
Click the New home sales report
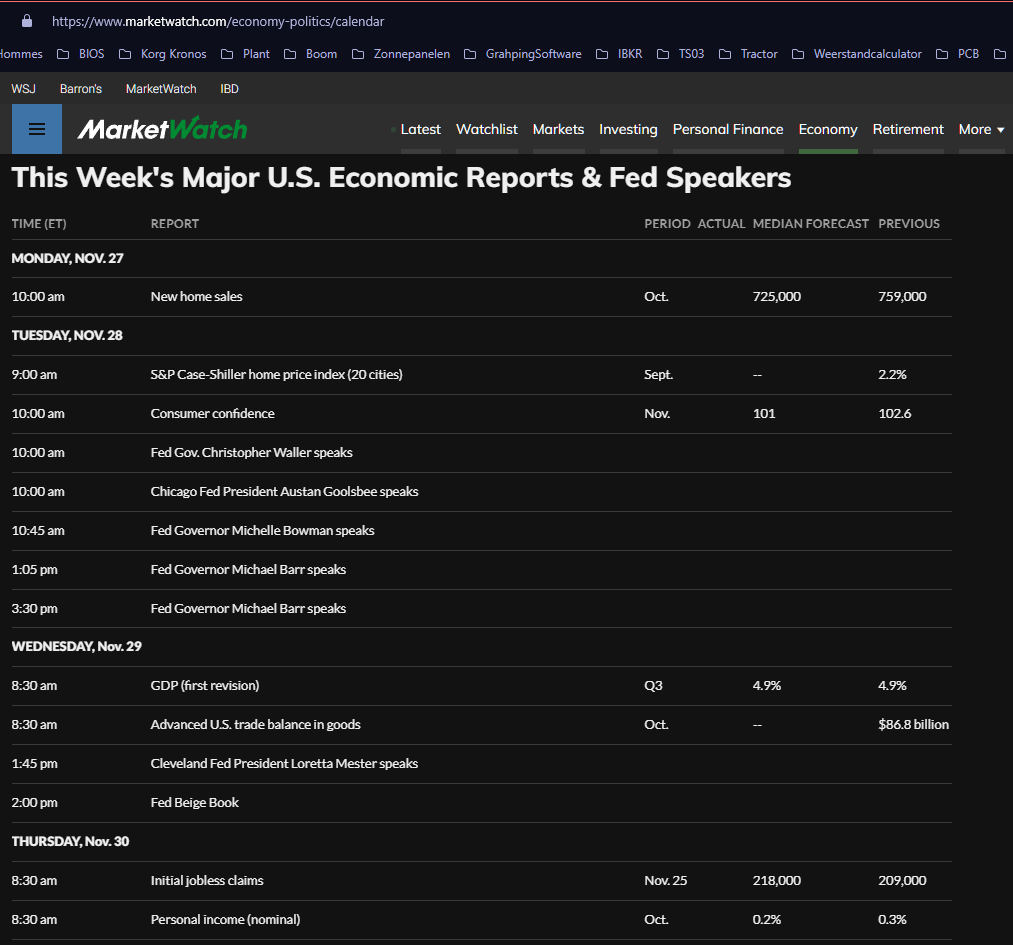click(x=196, y=296)
